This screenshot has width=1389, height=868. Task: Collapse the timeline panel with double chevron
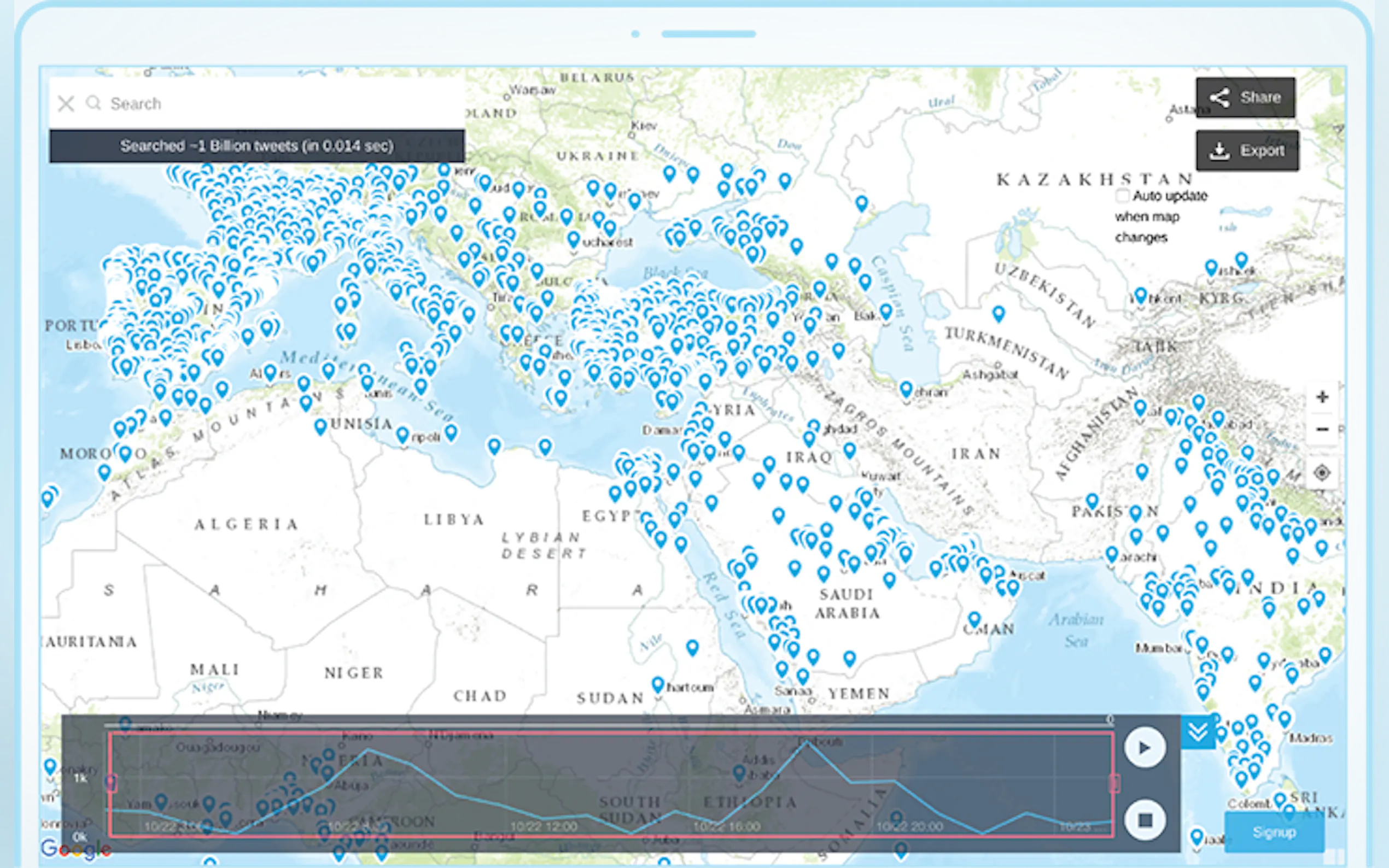1197,732
